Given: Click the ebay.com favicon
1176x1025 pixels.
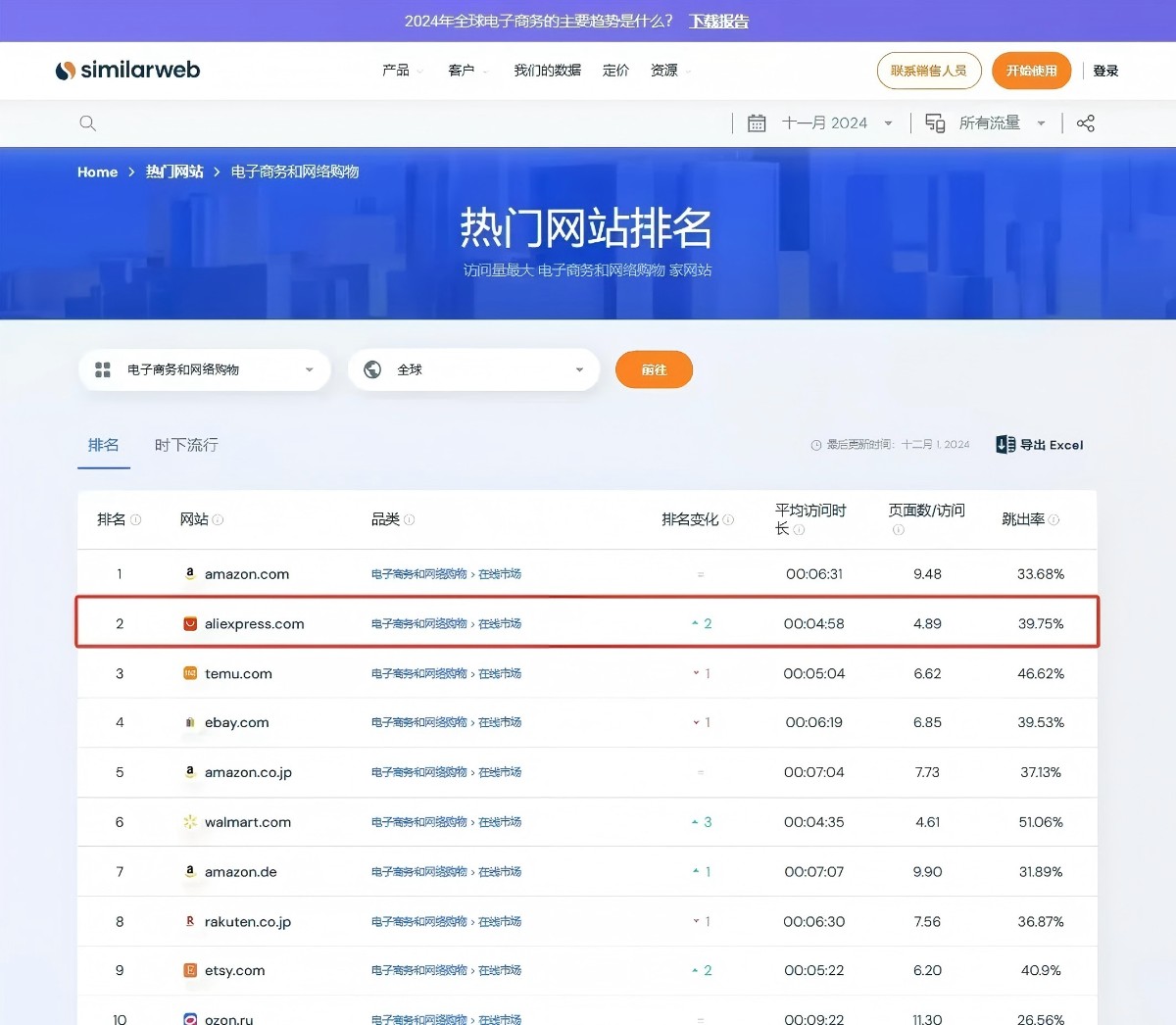Looking at the screenshot, I should pyautogui.click(x=190, y=722).
